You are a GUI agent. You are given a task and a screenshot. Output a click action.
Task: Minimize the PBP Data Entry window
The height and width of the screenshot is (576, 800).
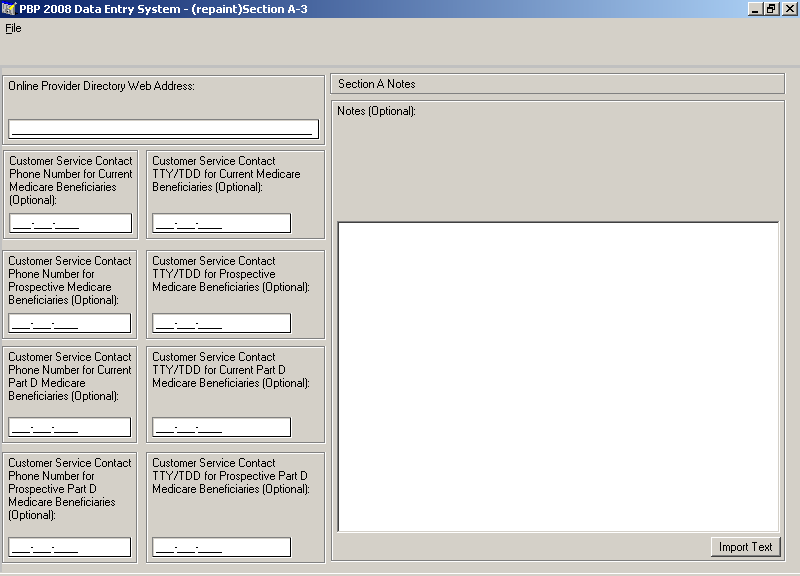[x=755, y=9]
